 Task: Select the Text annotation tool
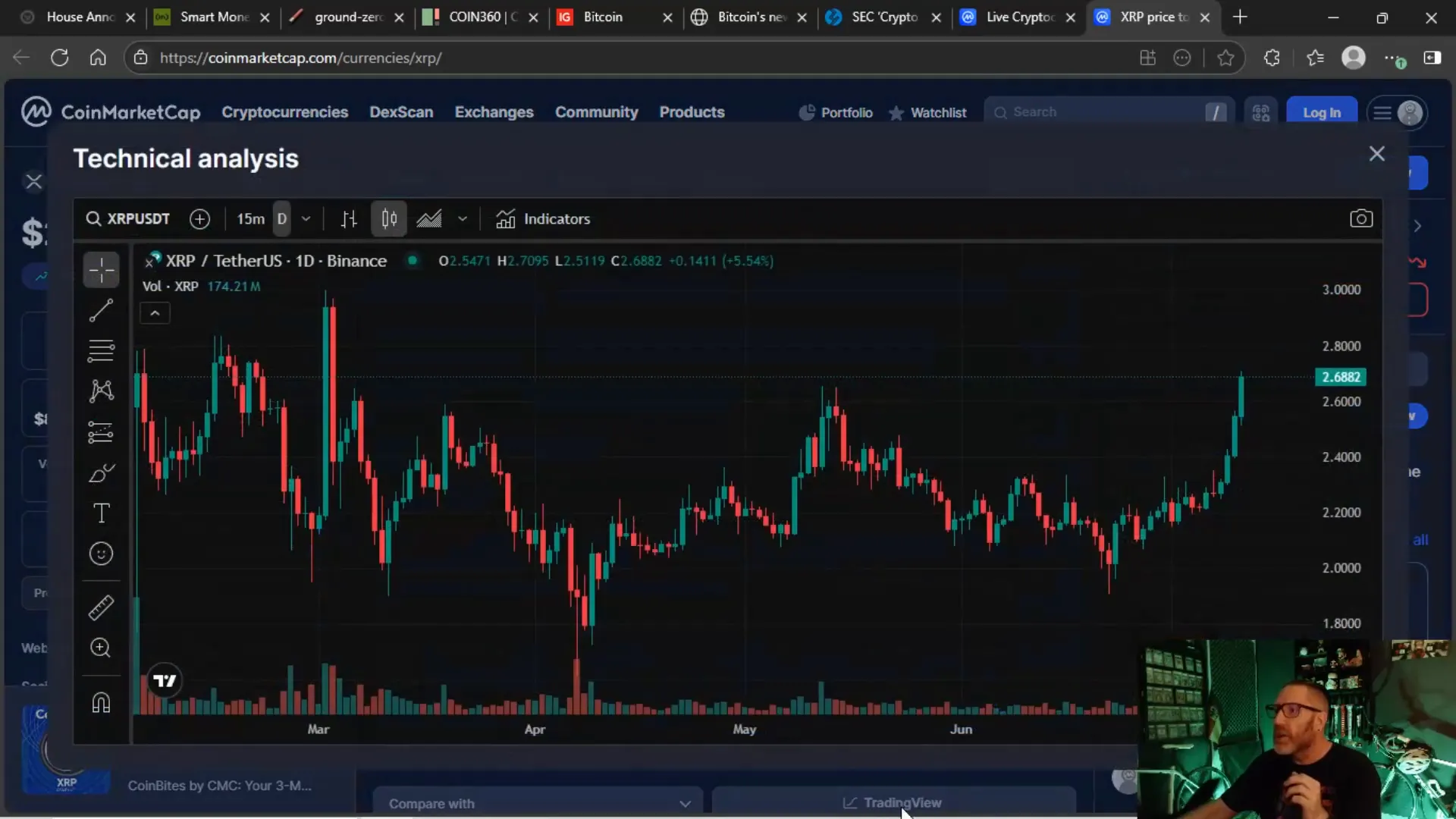click(101, 513)
